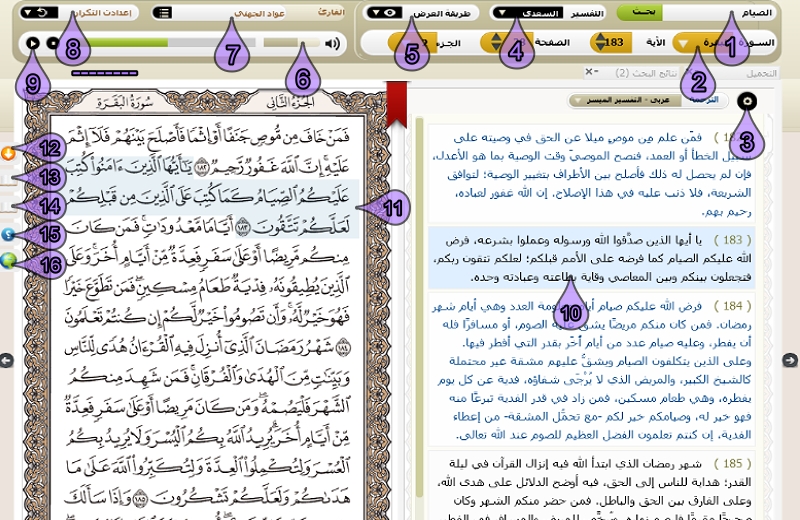Click the green globe icon on the left sidebar

coord(7,260)
